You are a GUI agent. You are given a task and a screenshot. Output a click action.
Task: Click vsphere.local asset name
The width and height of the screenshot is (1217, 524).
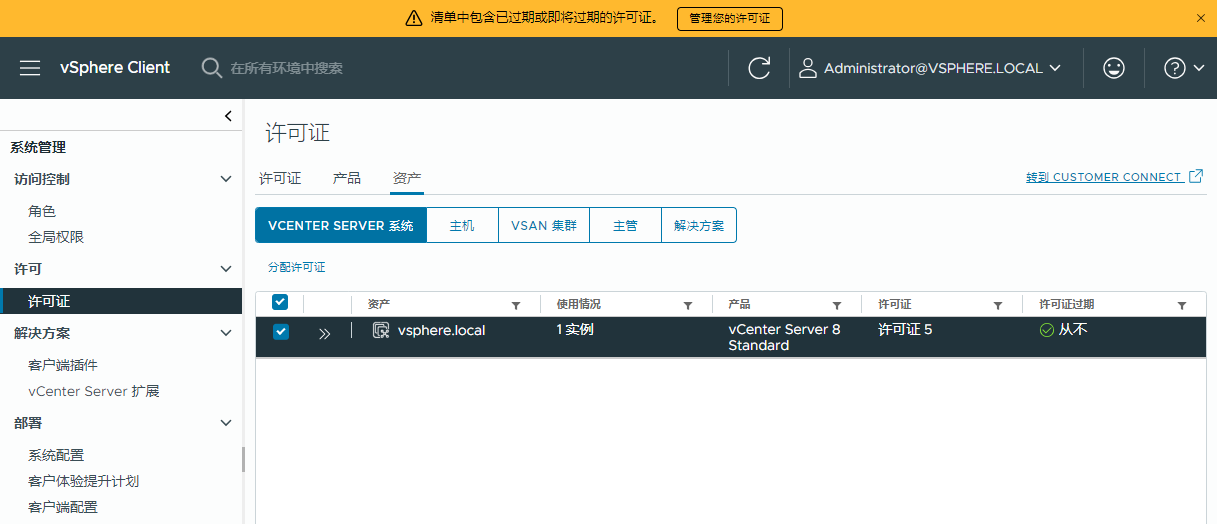[x=441, y=330]
